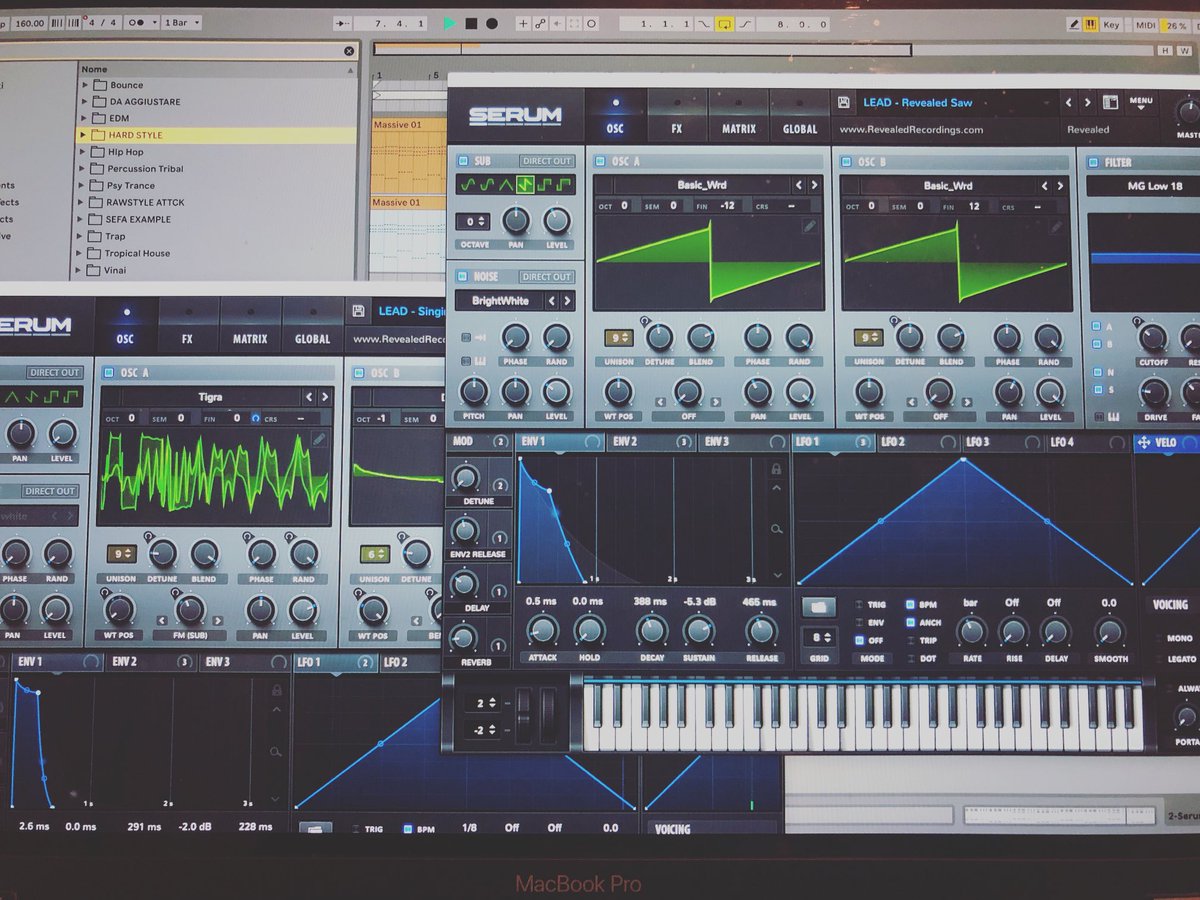This screenshot has height=900, width=1200.
Task: Open OSC A wavetable editor pencil in front Serum
Action: point(809,227)
